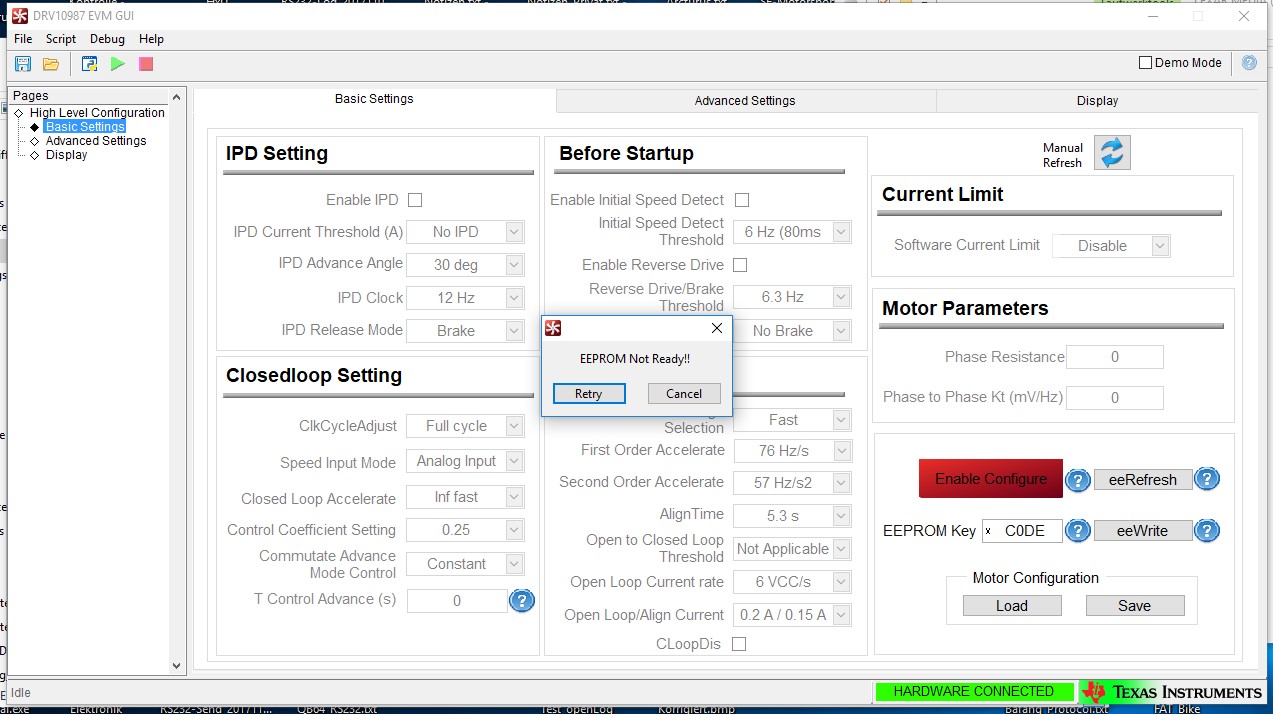Switch to Advanced Settings tab
This screenshot has width=1273, height=714.
pyautogui.click(x=746, y=101)
